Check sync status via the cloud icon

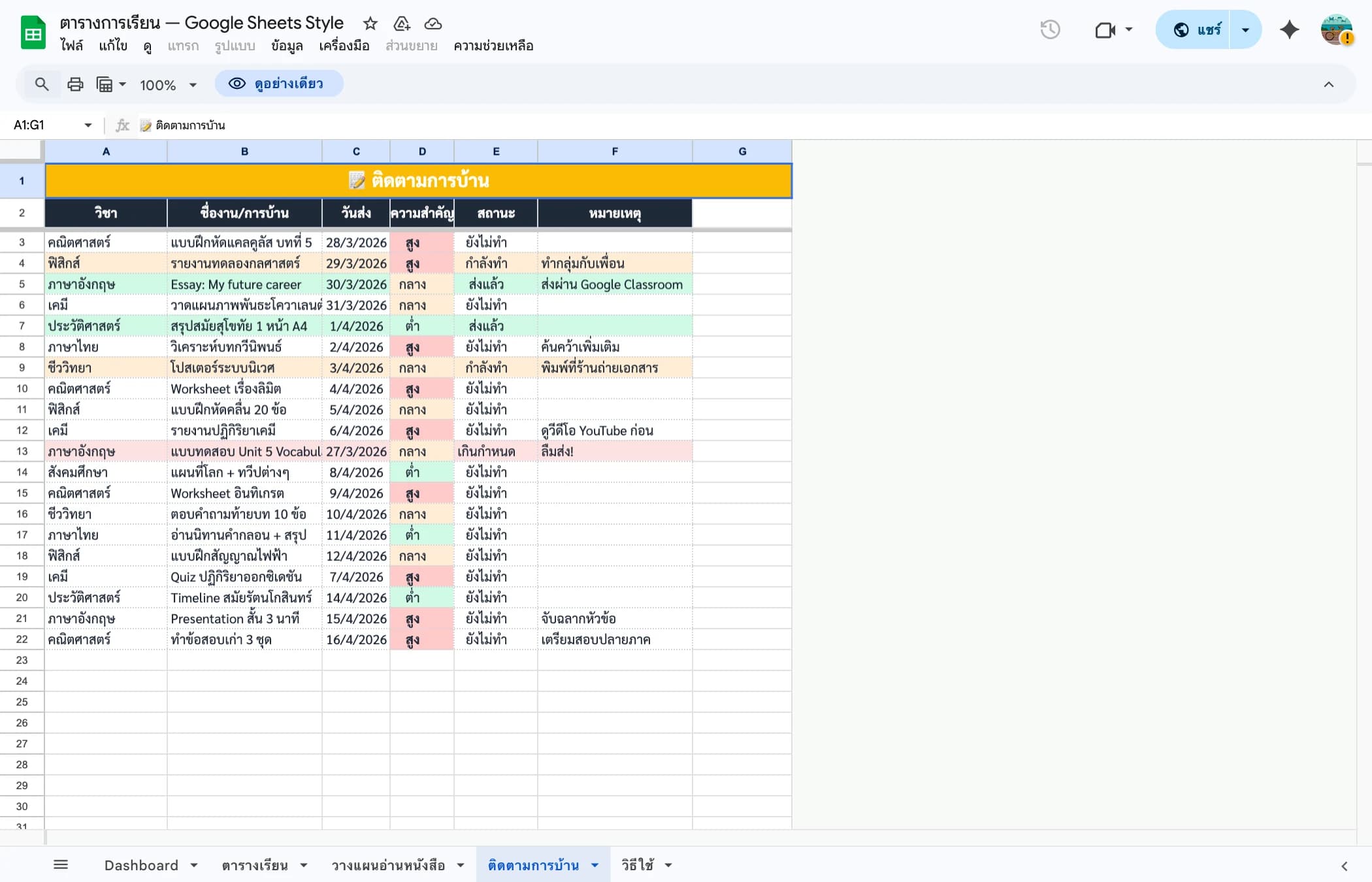coord(433,24)
